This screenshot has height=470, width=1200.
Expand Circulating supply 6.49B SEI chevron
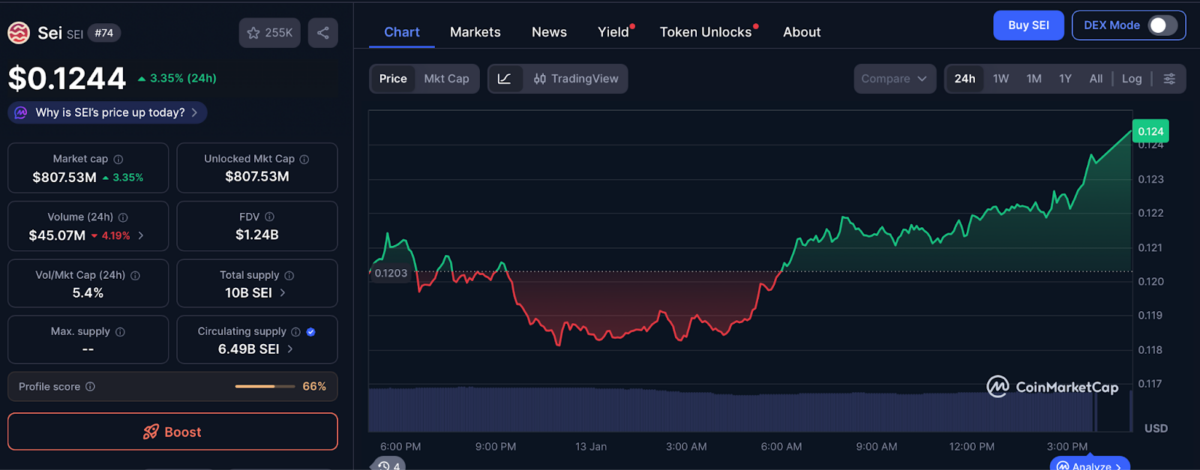[291, 349]
